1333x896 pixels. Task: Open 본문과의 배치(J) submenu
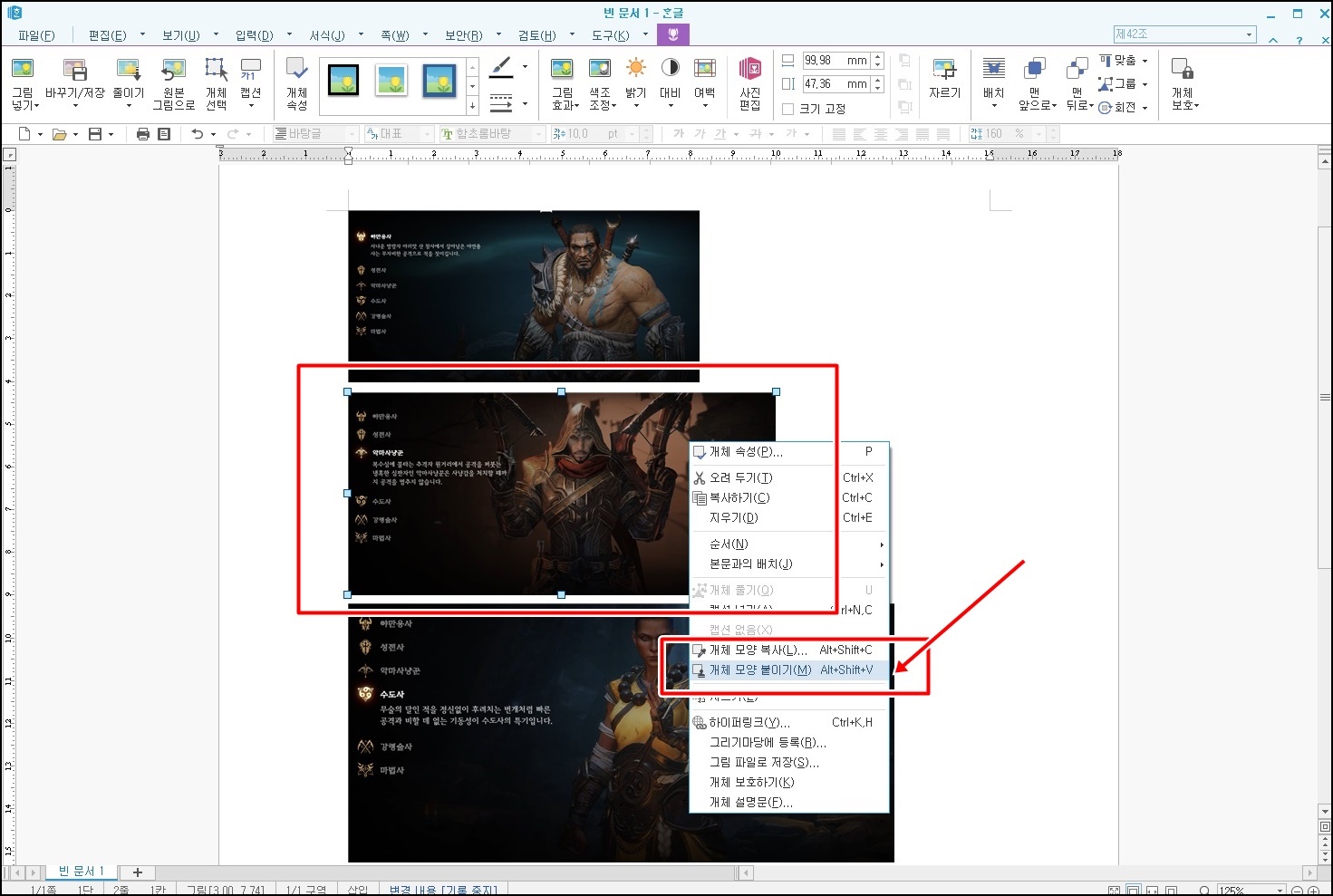pyautogui.click(x=788, y=564)
